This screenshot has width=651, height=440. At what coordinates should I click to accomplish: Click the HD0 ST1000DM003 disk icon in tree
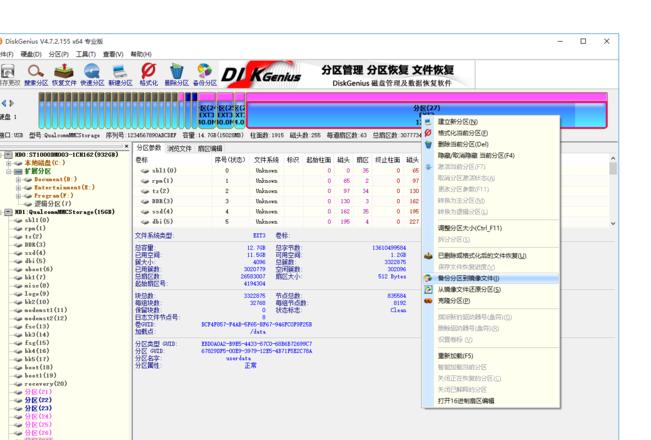(8, 155)
